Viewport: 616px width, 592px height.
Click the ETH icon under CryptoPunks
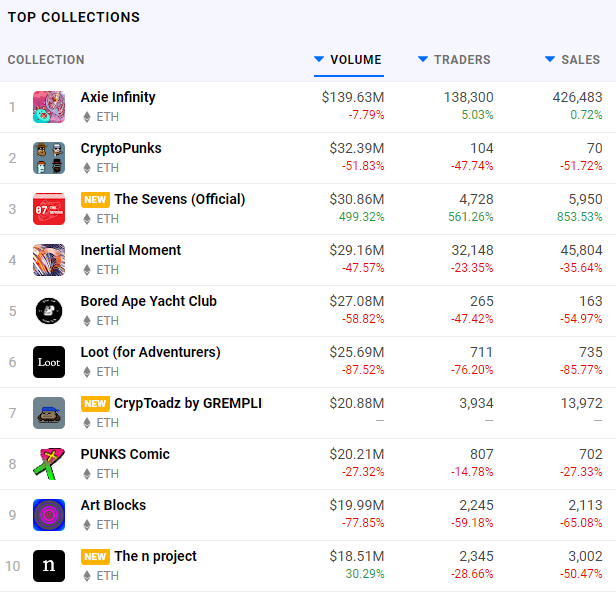click(87, 168)
